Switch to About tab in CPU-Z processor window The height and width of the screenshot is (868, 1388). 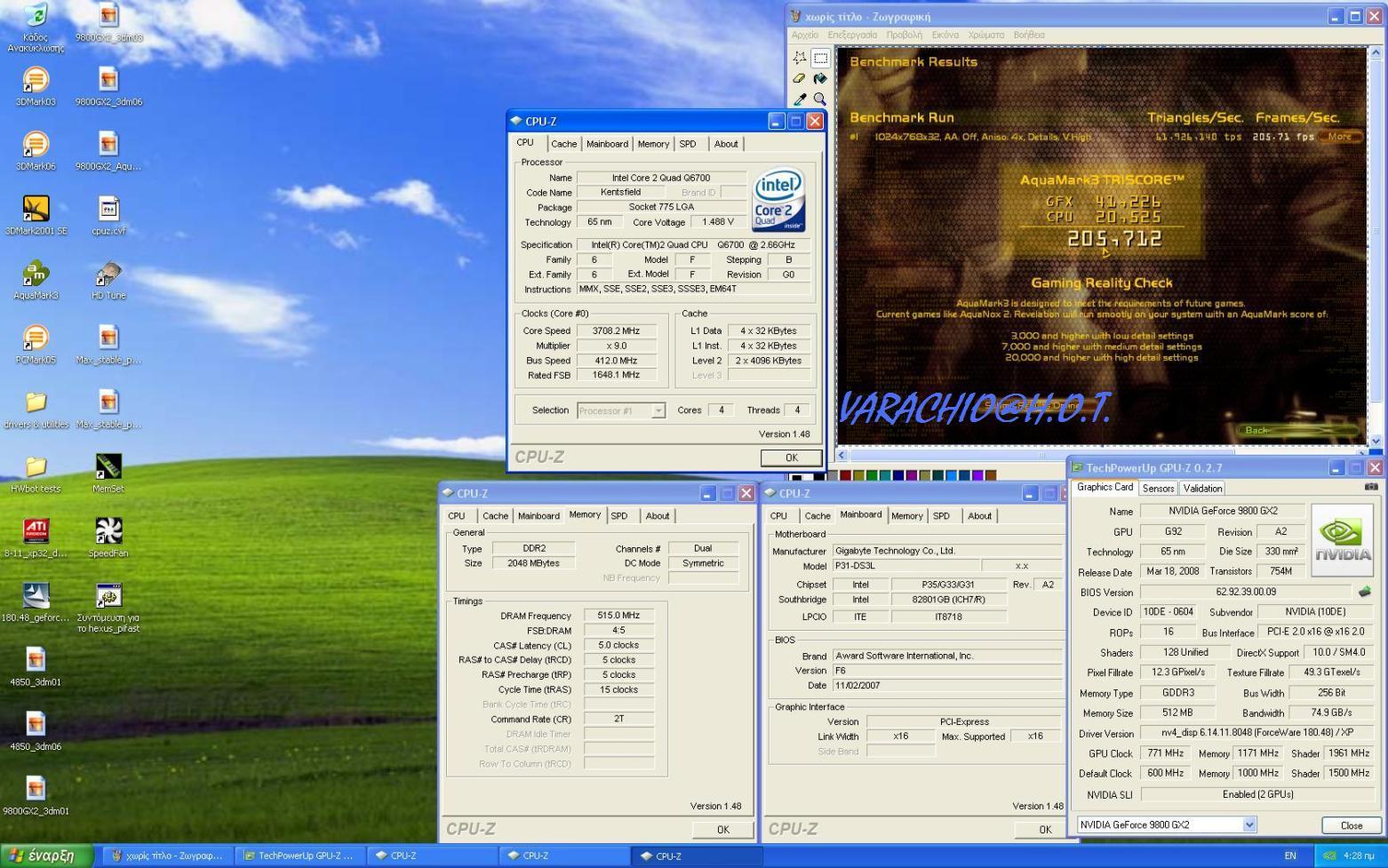pyautogui.click(x=726, y=144)
